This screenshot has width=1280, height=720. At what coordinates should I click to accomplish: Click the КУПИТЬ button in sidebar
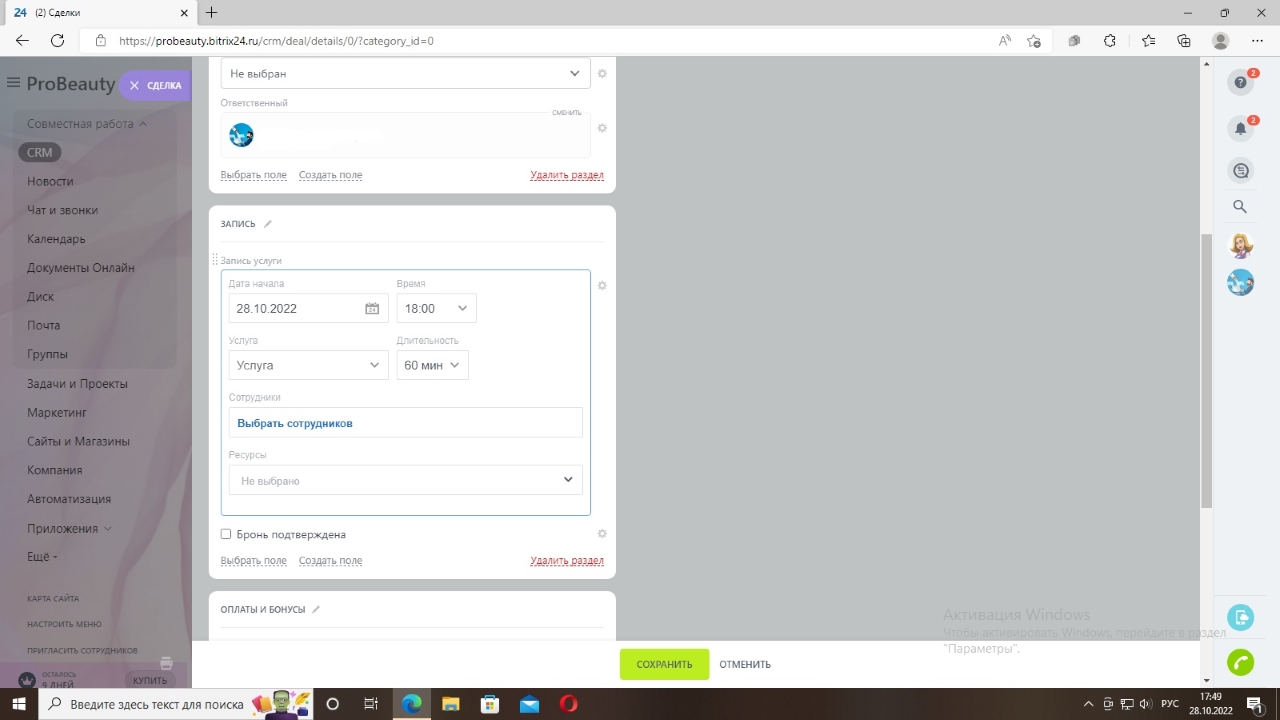[150, 681]
